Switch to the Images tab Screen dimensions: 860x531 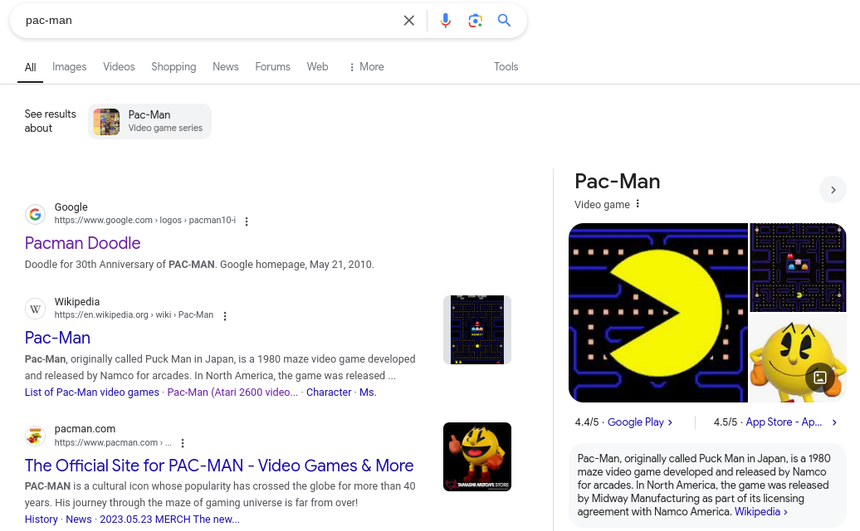(69, 67)
